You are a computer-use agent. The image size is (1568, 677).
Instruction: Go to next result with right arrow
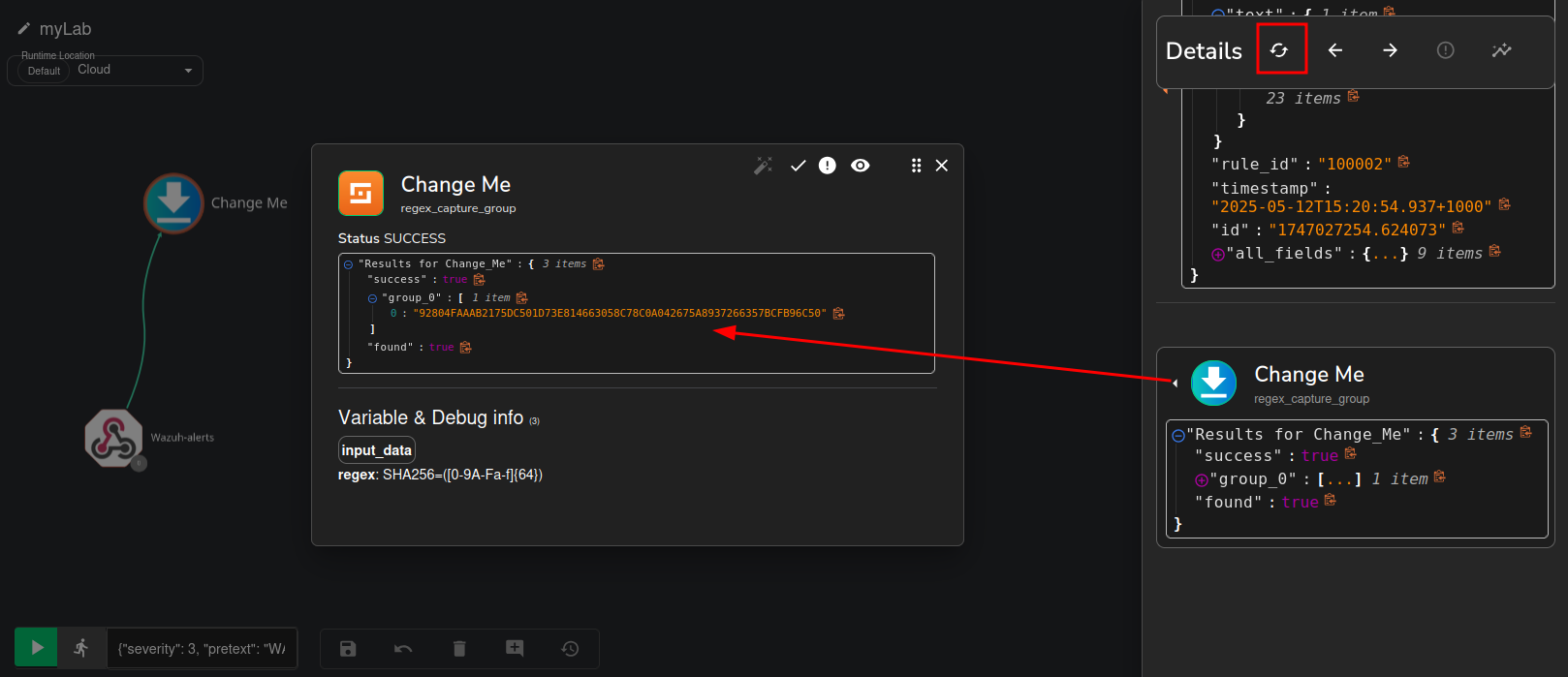tap(1390, 50)
